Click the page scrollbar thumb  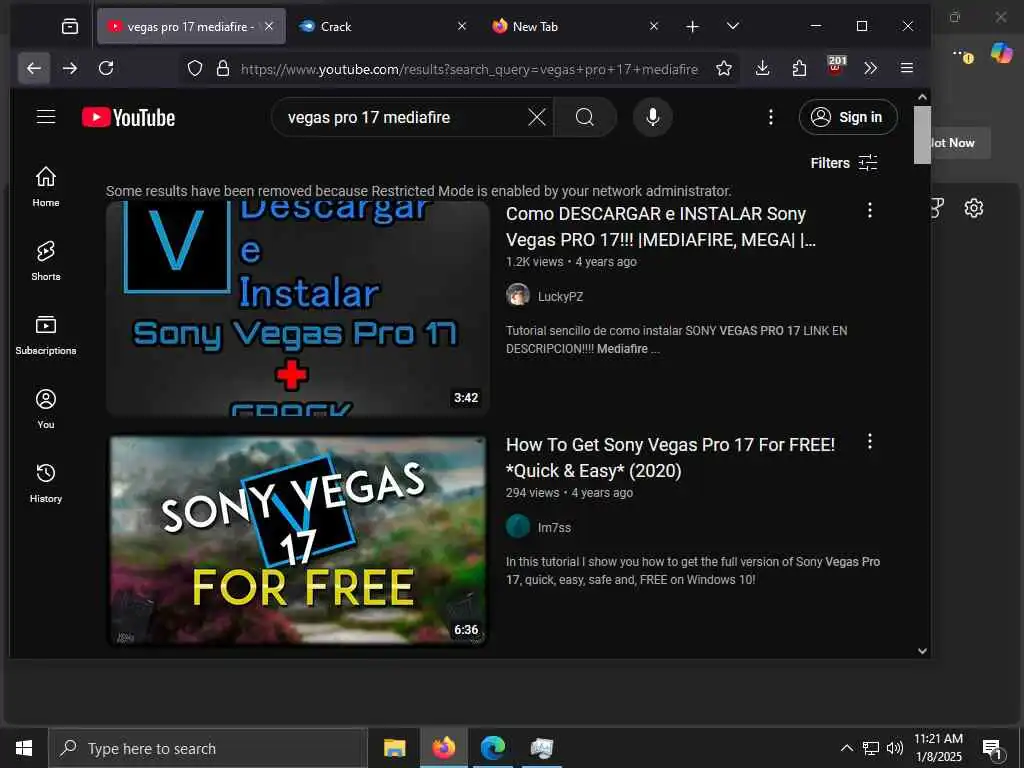click(922, 135)
